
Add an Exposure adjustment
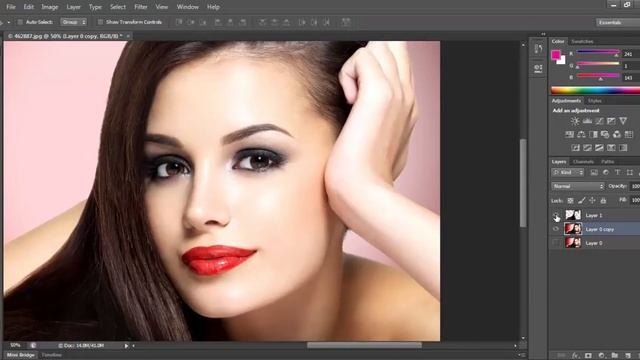pyautogui.click(x=611, y=121)
